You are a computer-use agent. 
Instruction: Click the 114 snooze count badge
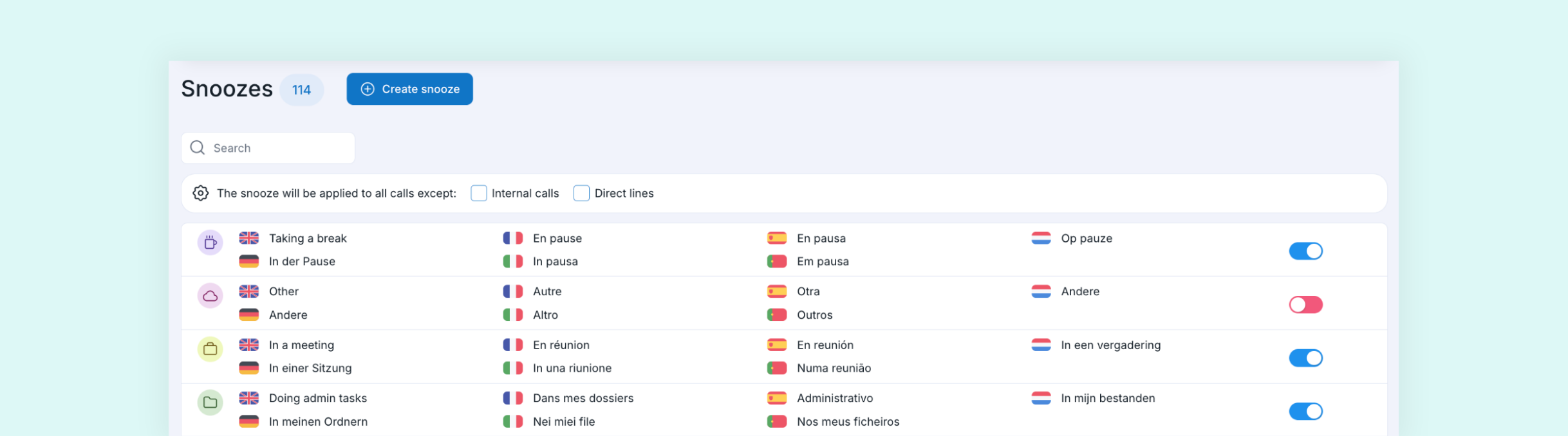[301, 89]
